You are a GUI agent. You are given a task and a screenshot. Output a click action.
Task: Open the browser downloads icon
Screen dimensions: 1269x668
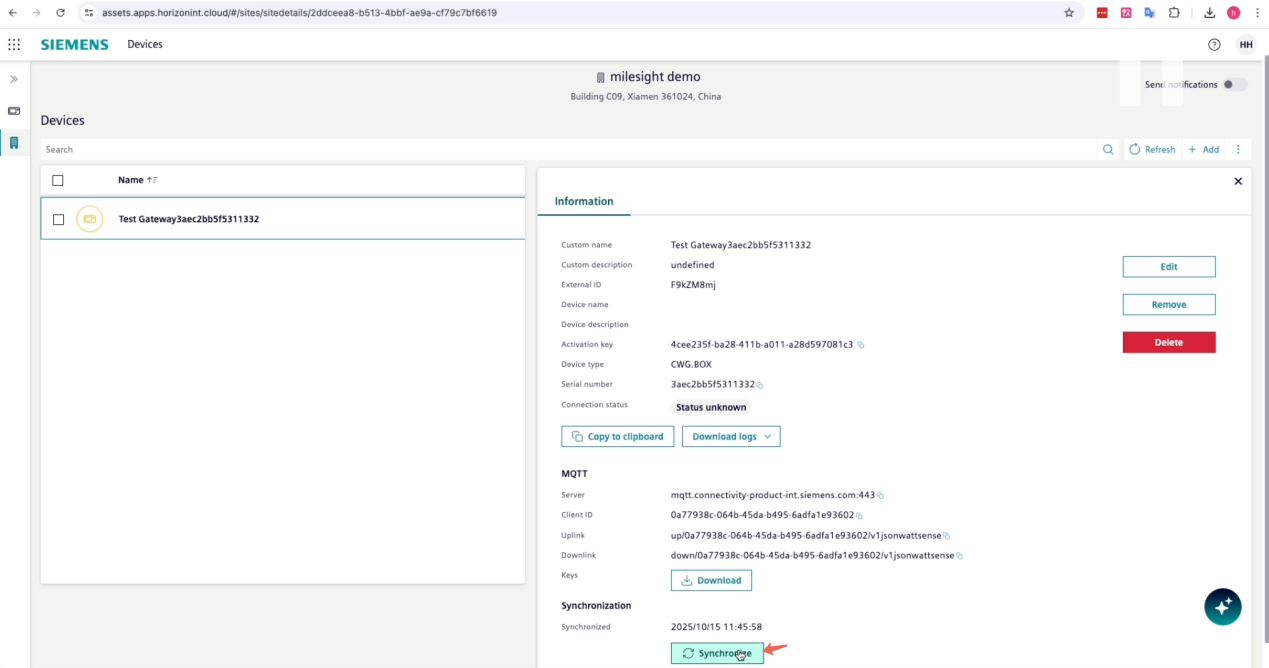(1209, 13)
